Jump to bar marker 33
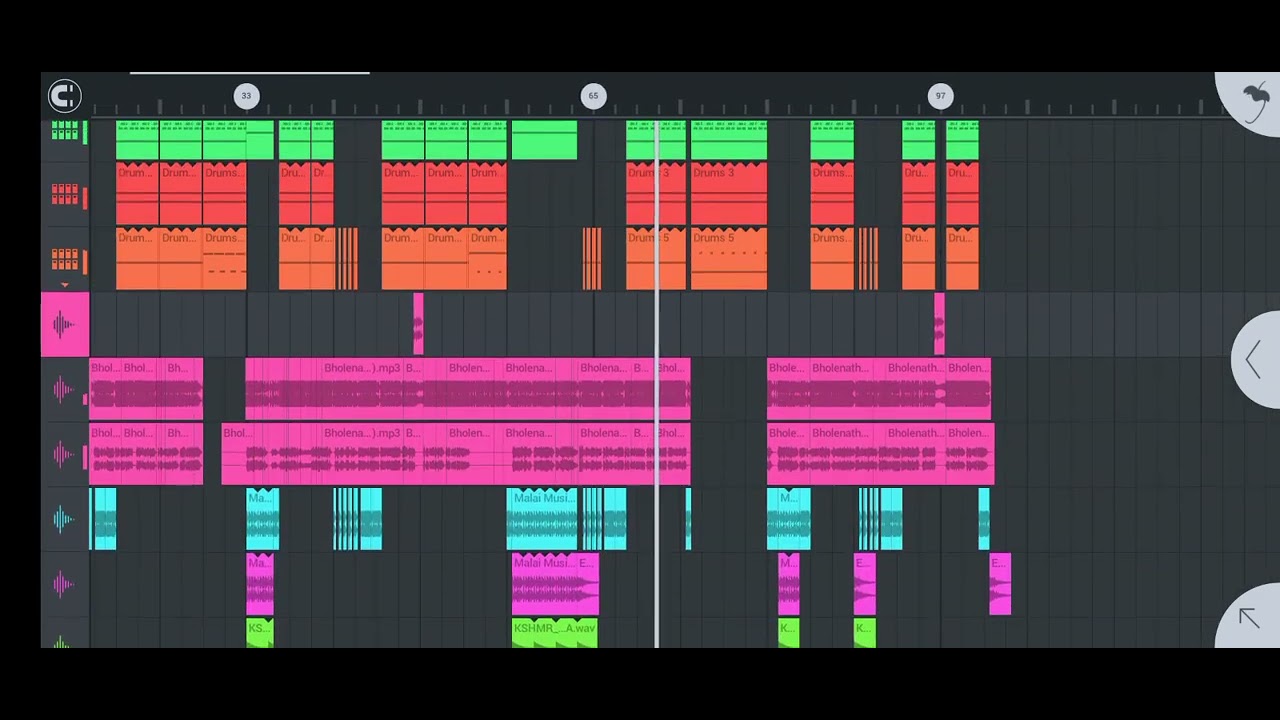1280x720 pixels. coord(246,96)
